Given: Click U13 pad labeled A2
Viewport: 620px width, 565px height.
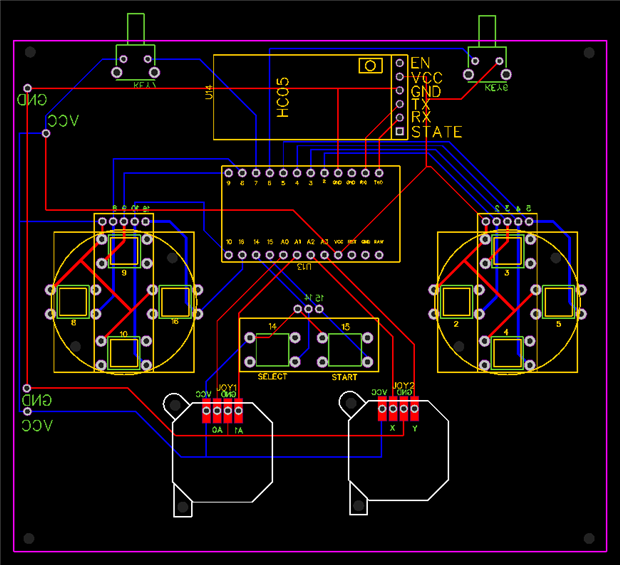Looking at the screenshot, I should pos(310,255).
